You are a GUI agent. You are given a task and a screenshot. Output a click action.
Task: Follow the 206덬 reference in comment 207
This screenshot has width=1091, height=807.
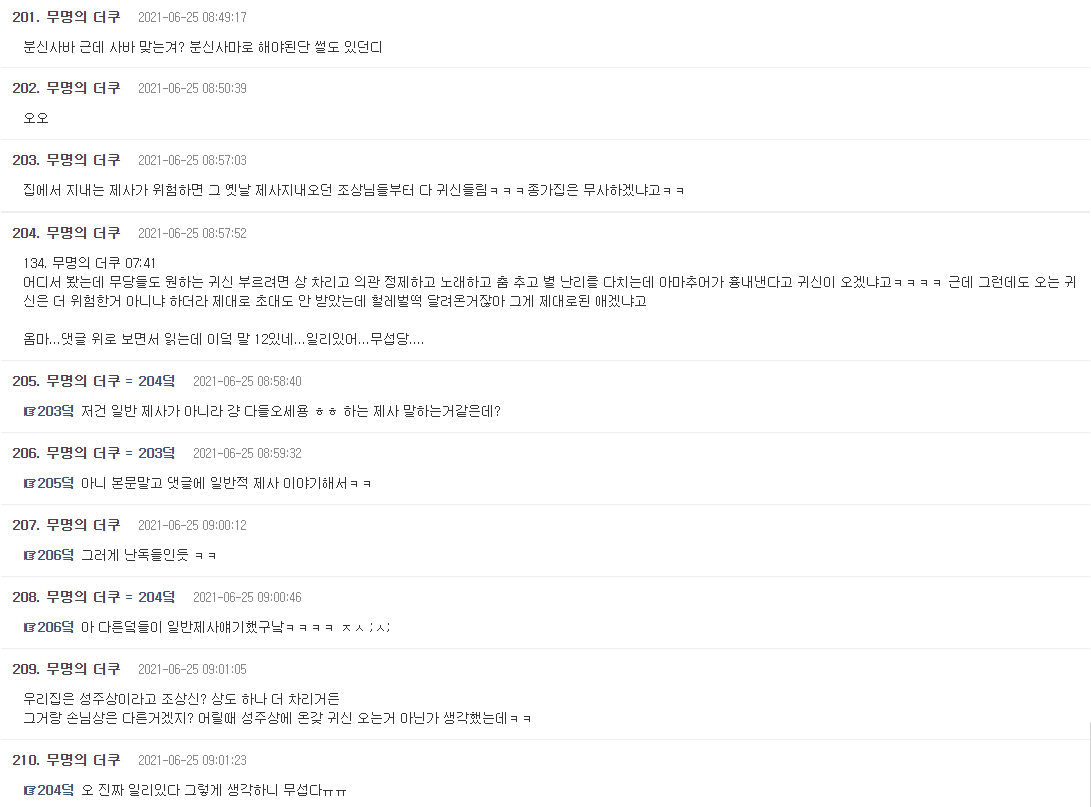[55, 555]
